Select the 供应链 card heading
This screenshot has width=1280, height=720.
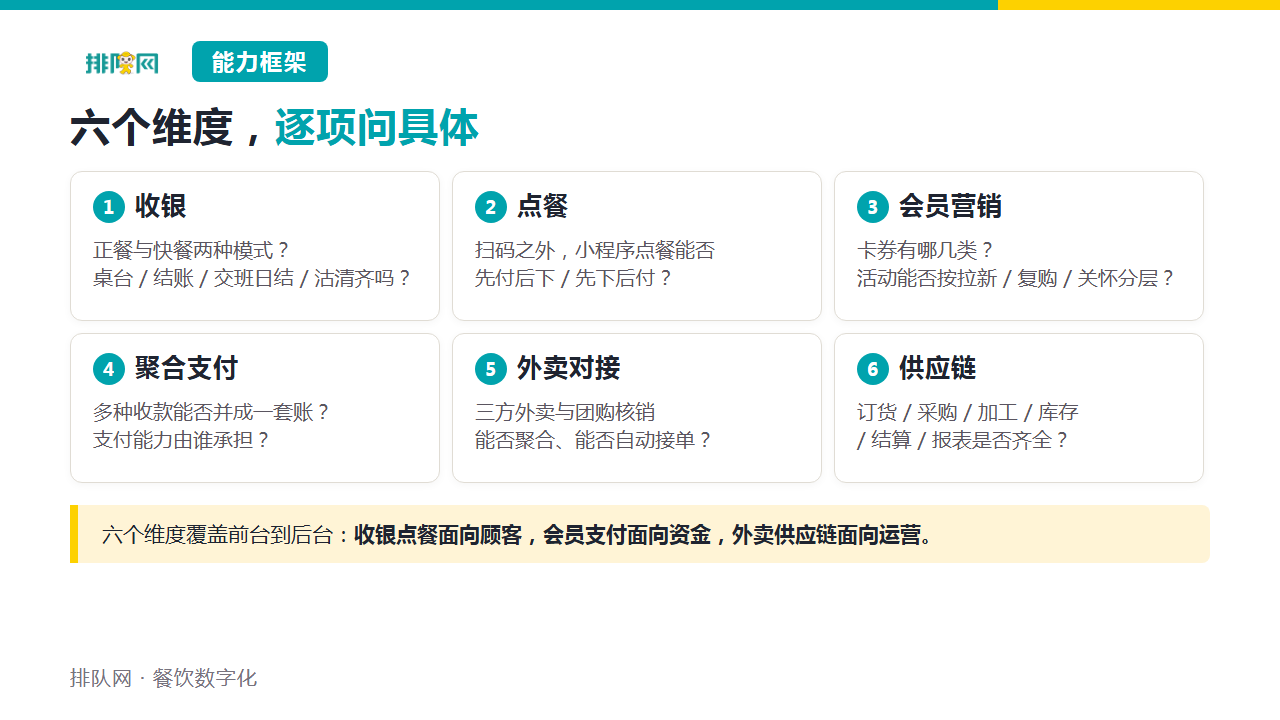point(938,369)
